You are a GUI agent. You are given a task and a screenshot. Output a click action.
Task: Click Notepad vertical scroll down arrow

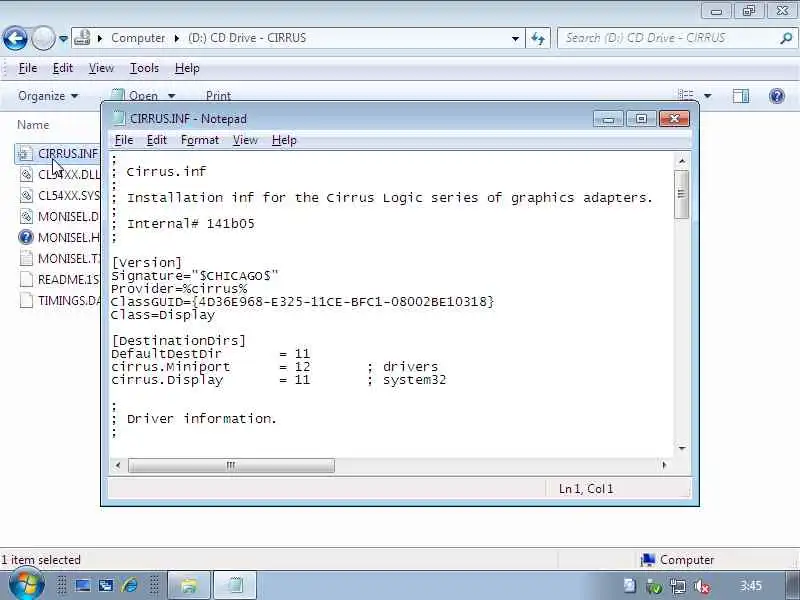point(682,448)
